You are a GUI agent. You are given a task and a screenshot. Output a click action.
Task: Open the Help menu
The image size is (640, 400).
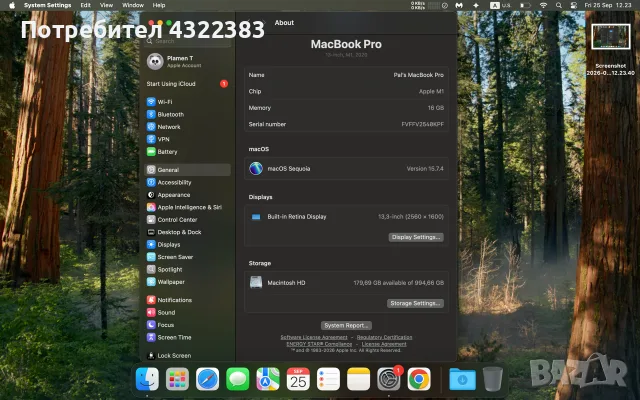(159, 5)
